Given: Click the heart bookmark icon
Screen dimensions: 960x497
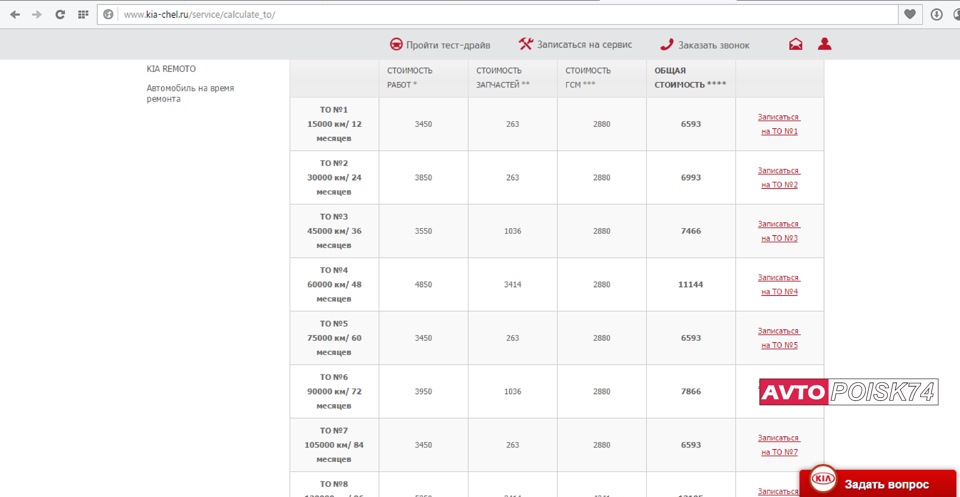Looking at the screenshot, I should click(910, 15).
